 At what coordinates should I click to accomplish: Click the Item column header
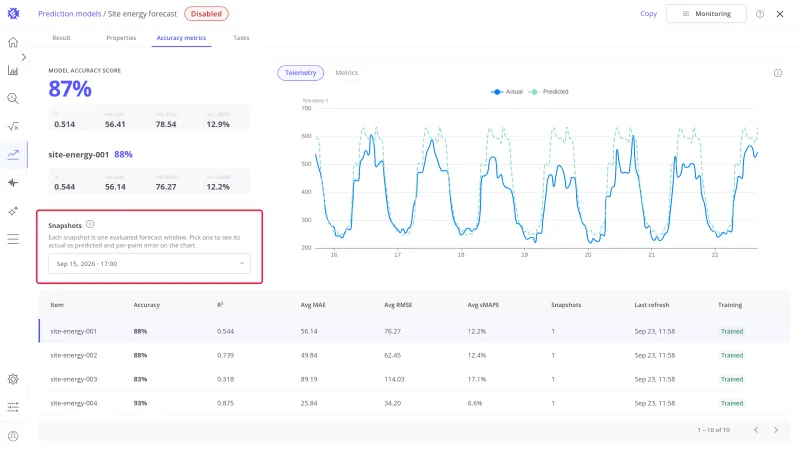pyautogui.click(x=57, y=305)
